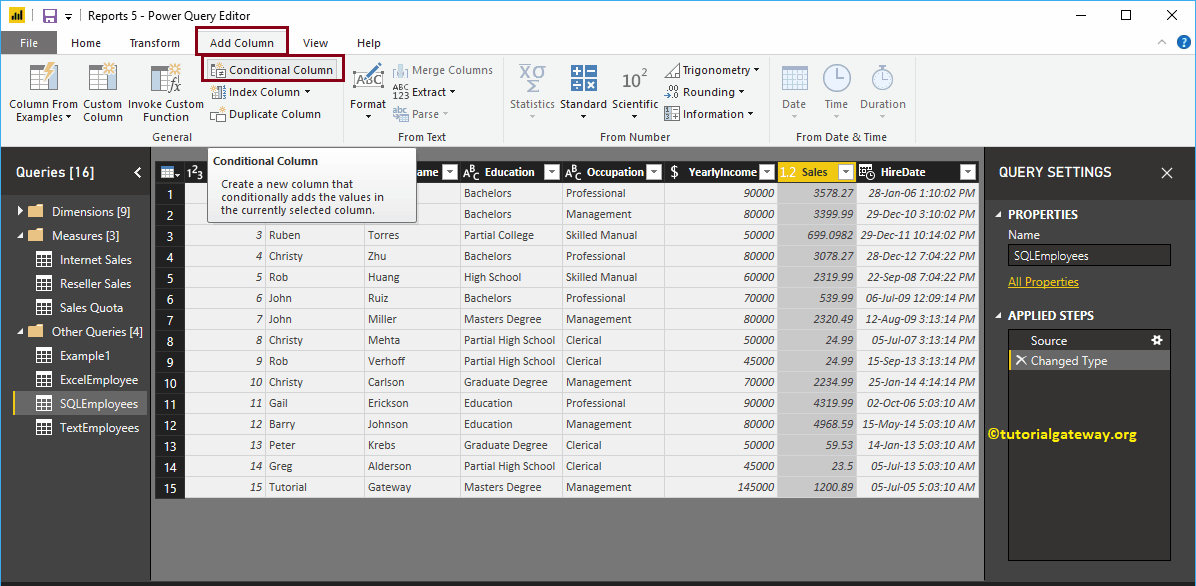The height and width of the screenshot is (586, 1196).
Task: Select the Add Column tab
Action: (242, 43)
